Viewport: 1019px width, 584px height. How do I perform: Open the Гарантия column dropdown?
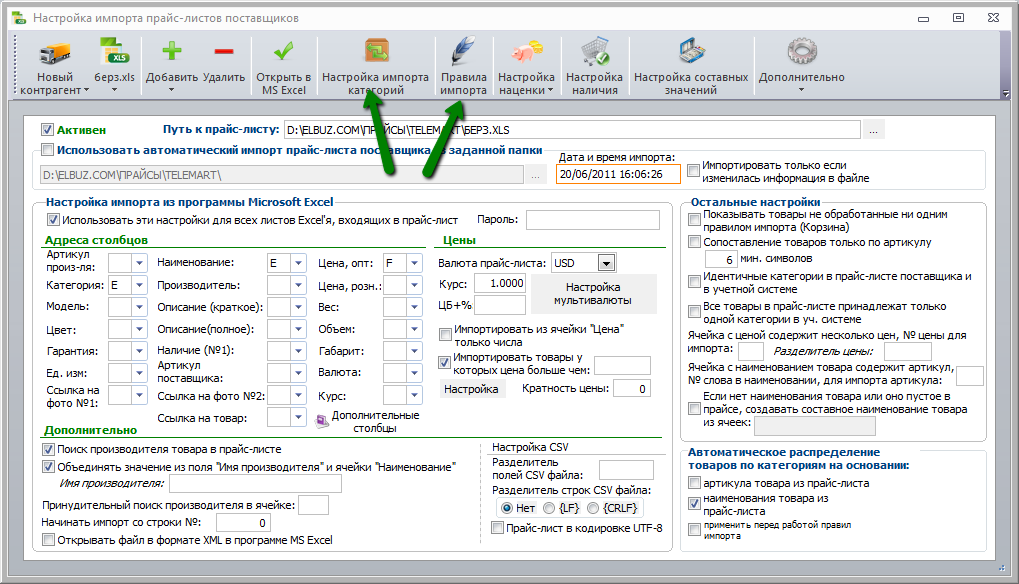[140, 351]
